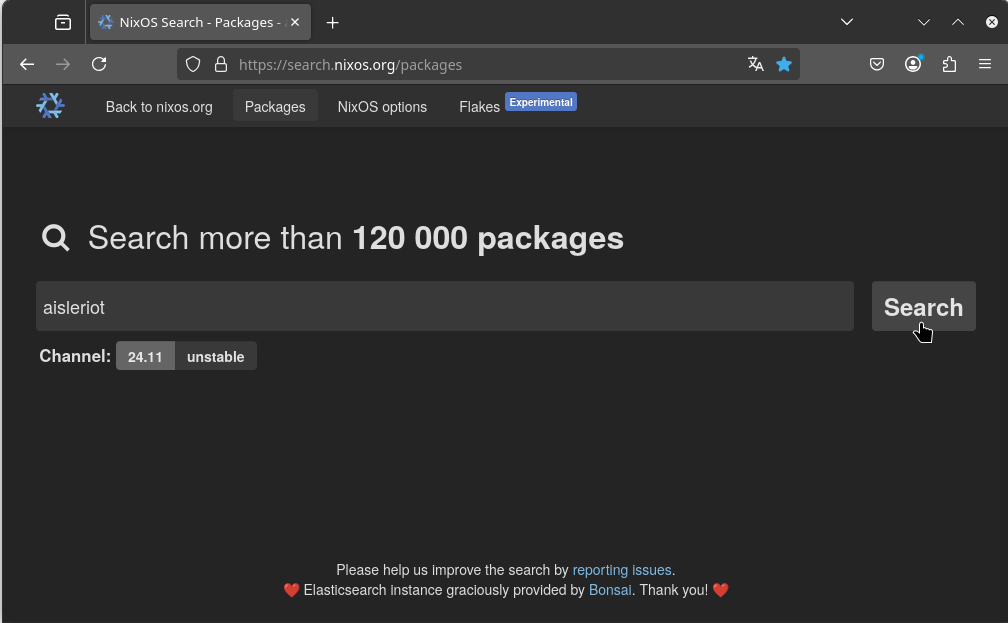
Task: Expand the list all tabs dropdown
Action: point(847,22)
